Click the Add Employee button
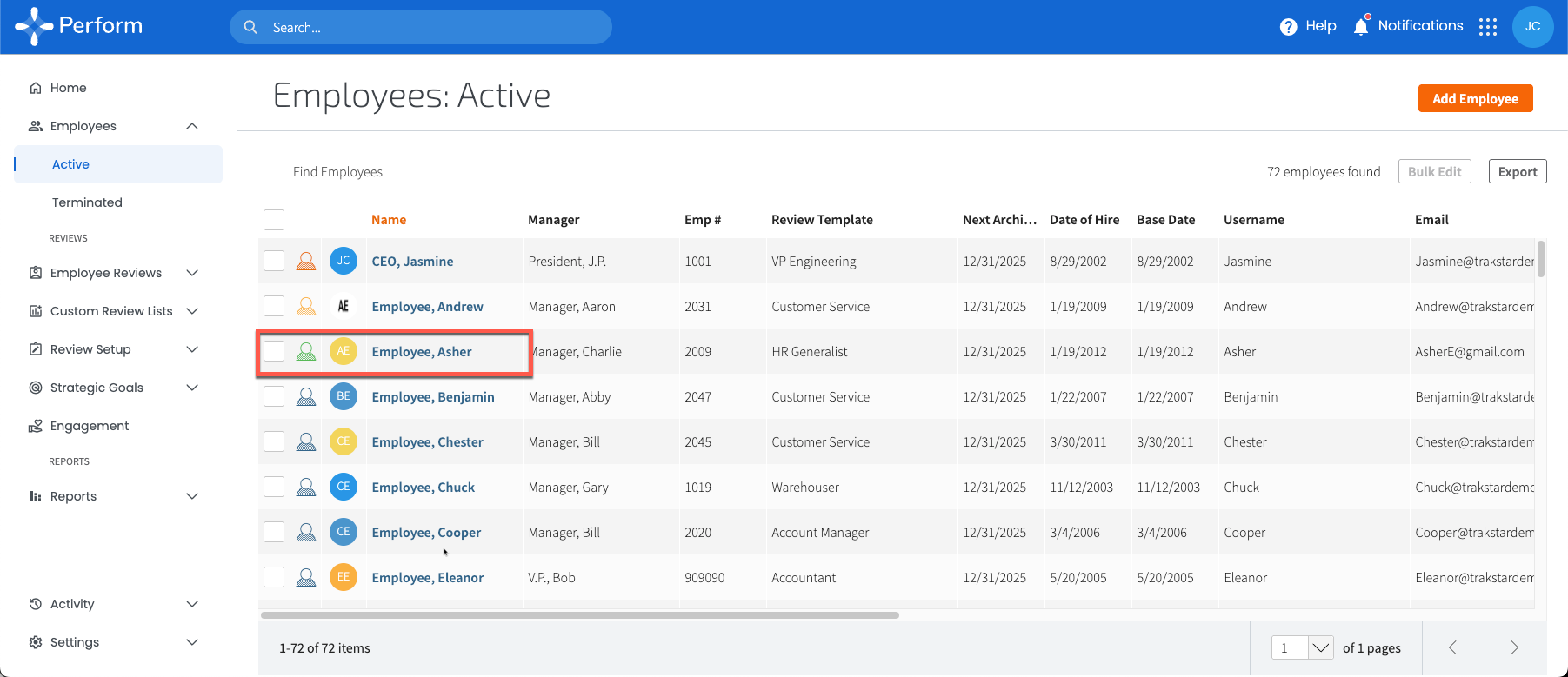The width and height of the screenshot is (1568, 677). click(x=1475, y=98)
